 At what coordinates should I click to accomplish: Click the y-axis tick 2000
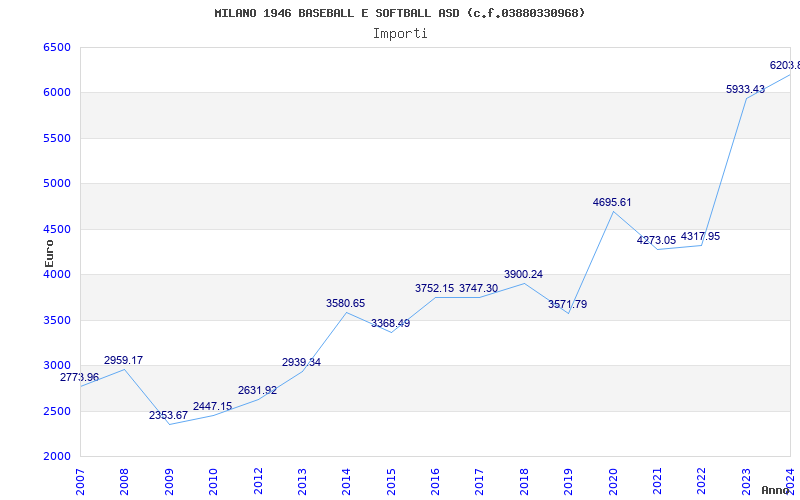tap(57, 457)
